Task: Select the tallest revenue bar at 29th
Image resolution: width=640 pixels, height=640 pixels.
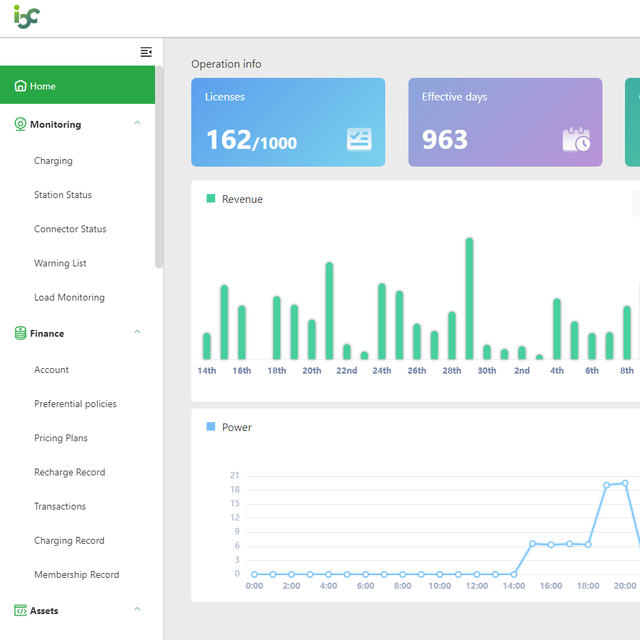Action: tap(469, 298)
